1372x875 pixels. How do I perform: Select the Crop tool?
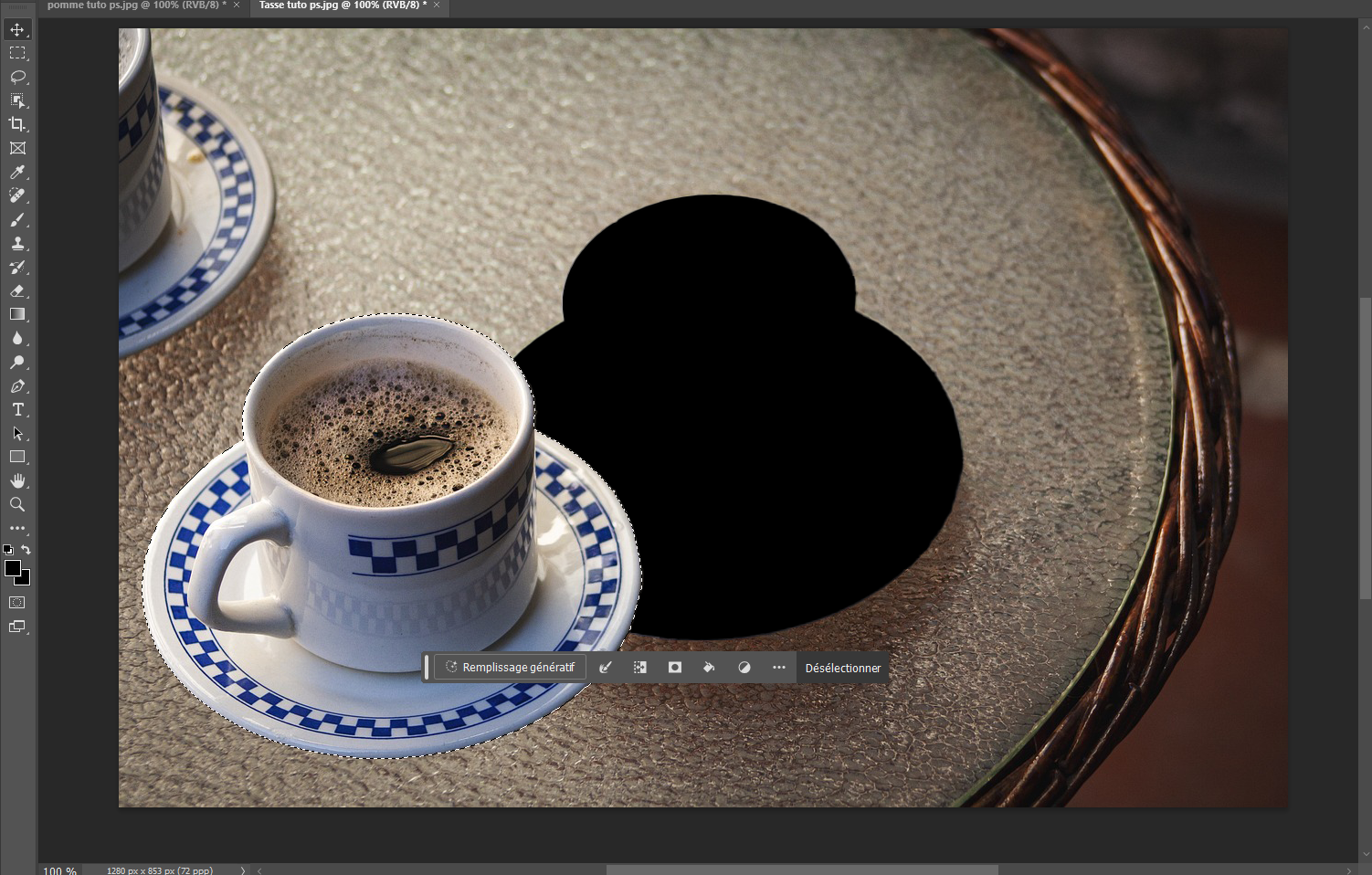tap(17, 124)
